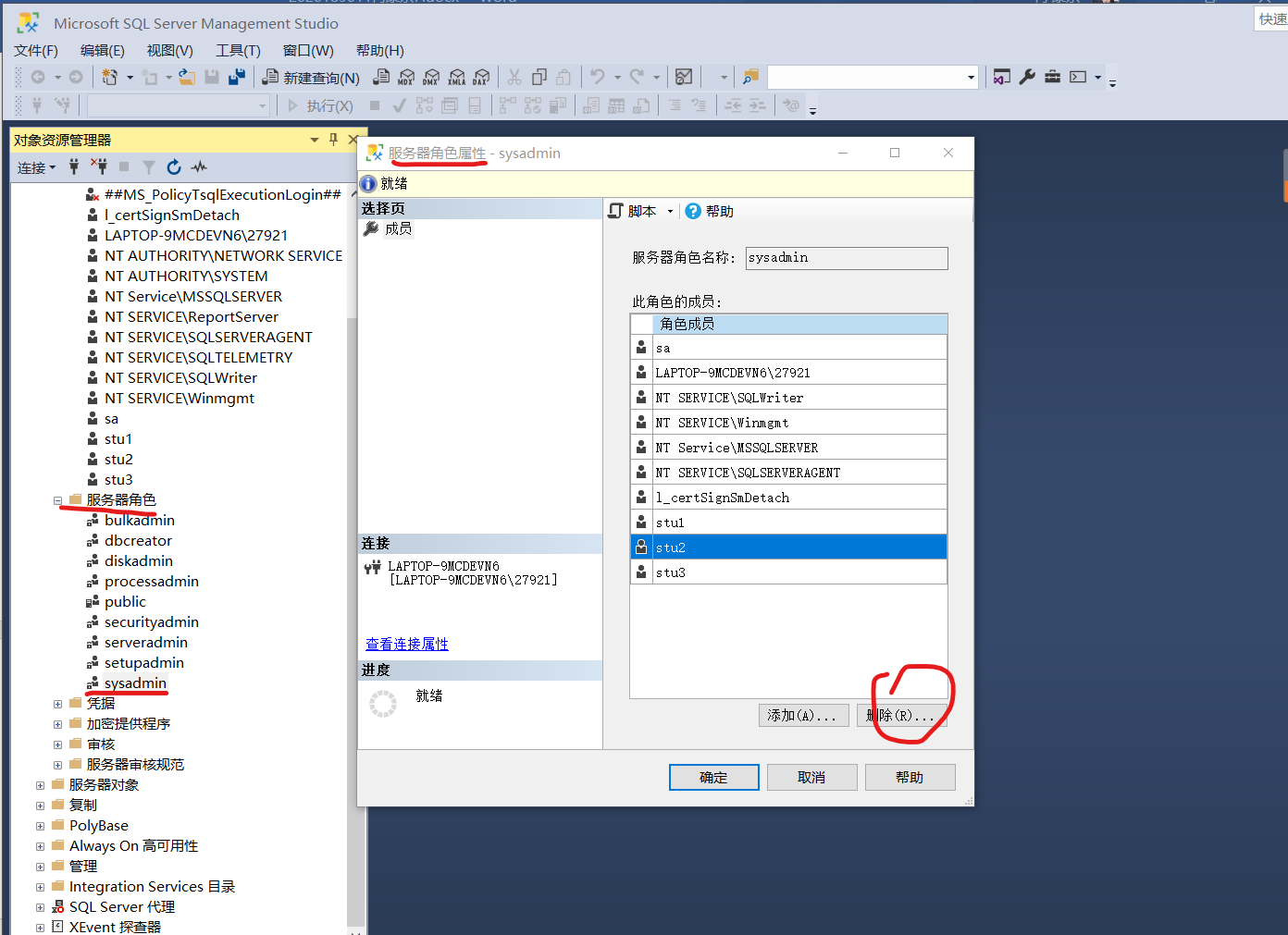1288x935 pixels.
Task: Click the 服务器角色名称 text field
Action: tap(847, 258)
